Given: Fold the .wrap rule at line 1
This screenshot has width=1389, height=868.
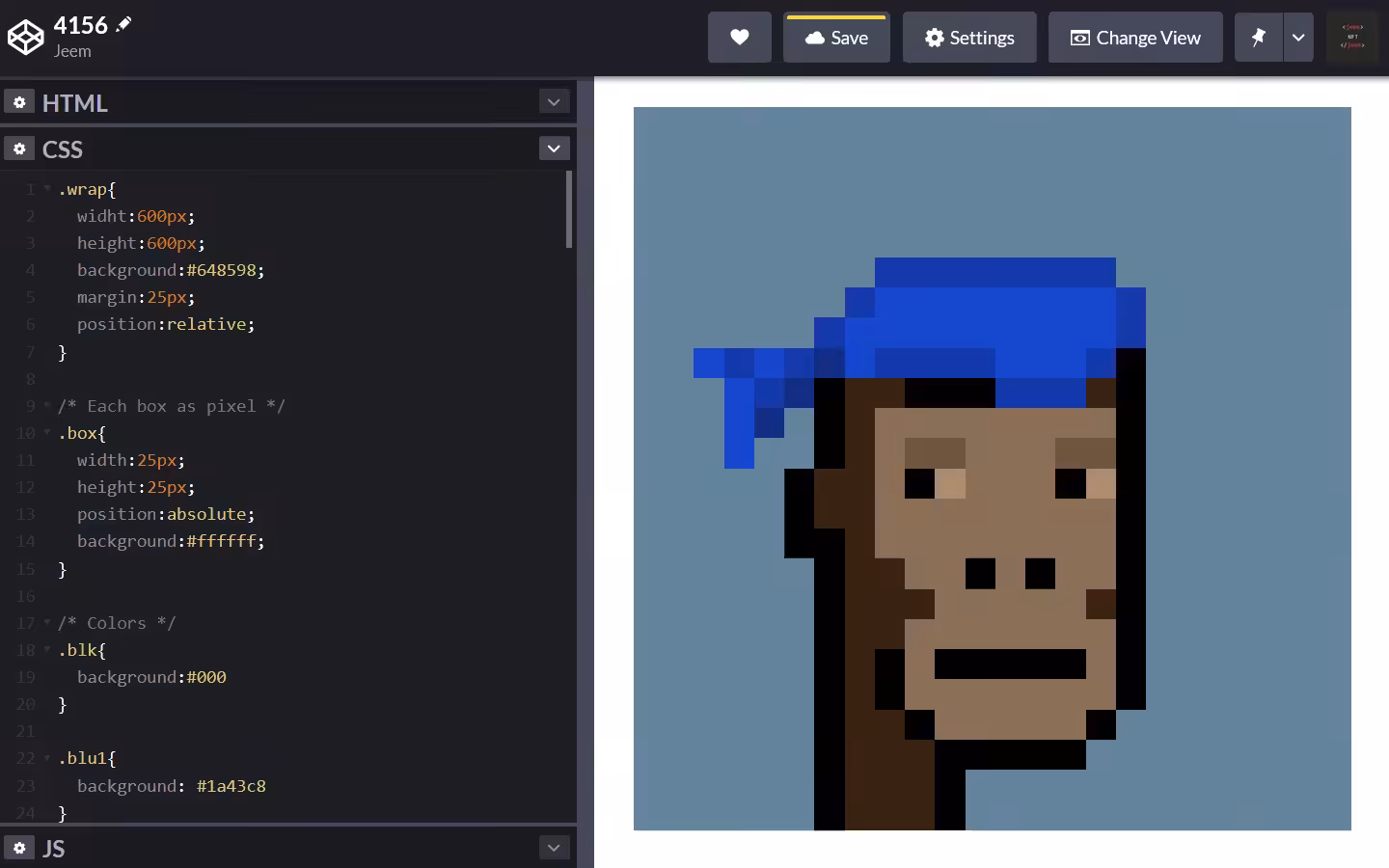Looking at the screenshot, I should pyautogui.click(x=47, y=188).
